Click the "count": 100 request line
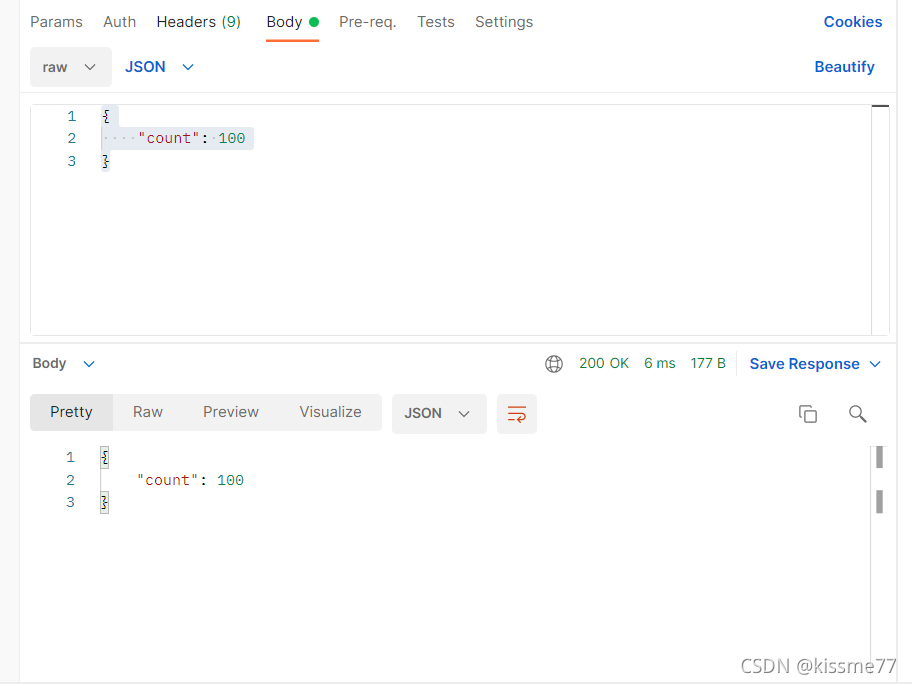This screenshot has height=684, width=912. (191, 138)
